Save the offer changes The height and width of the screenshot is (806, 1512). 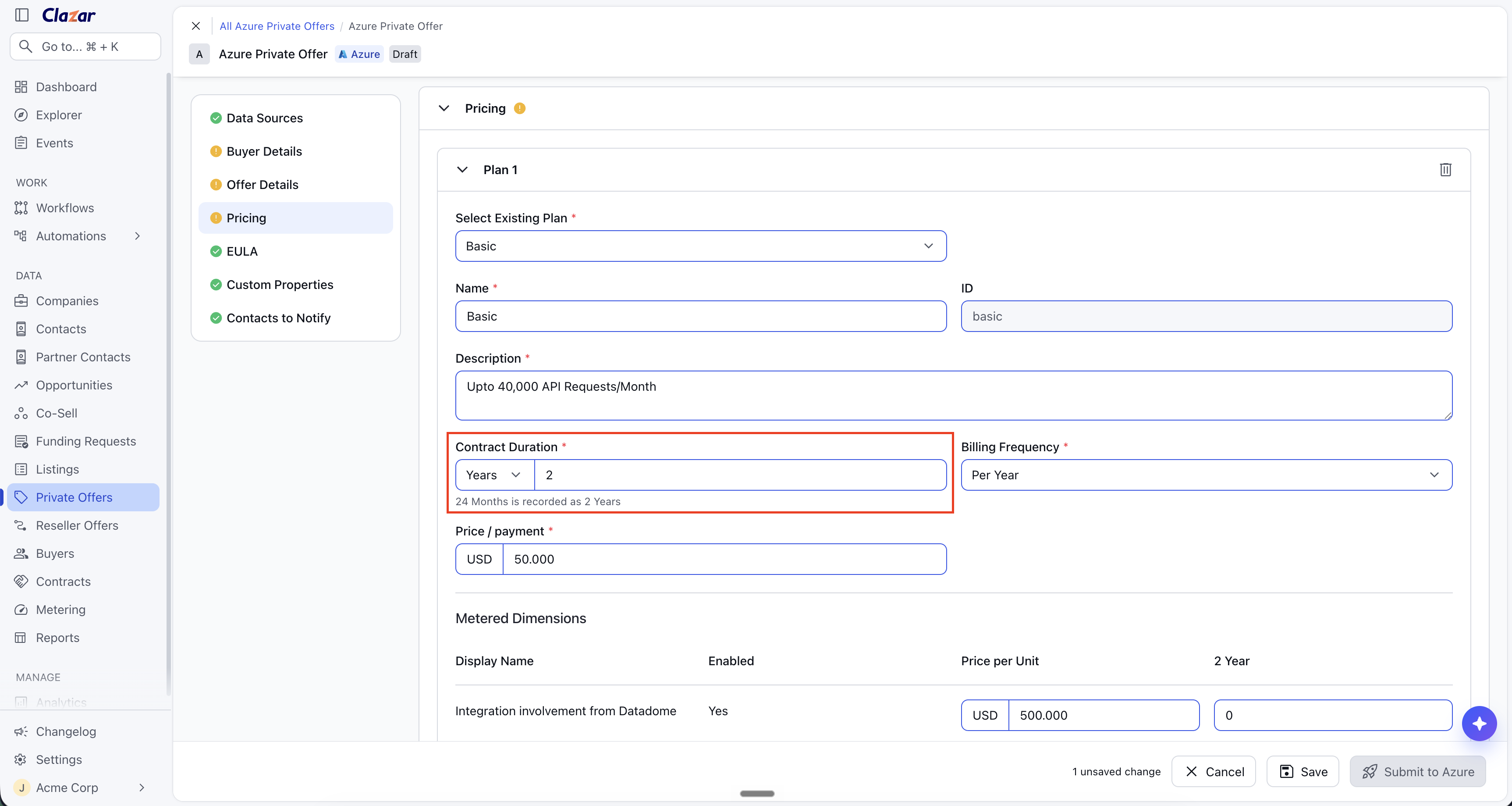1303,771
